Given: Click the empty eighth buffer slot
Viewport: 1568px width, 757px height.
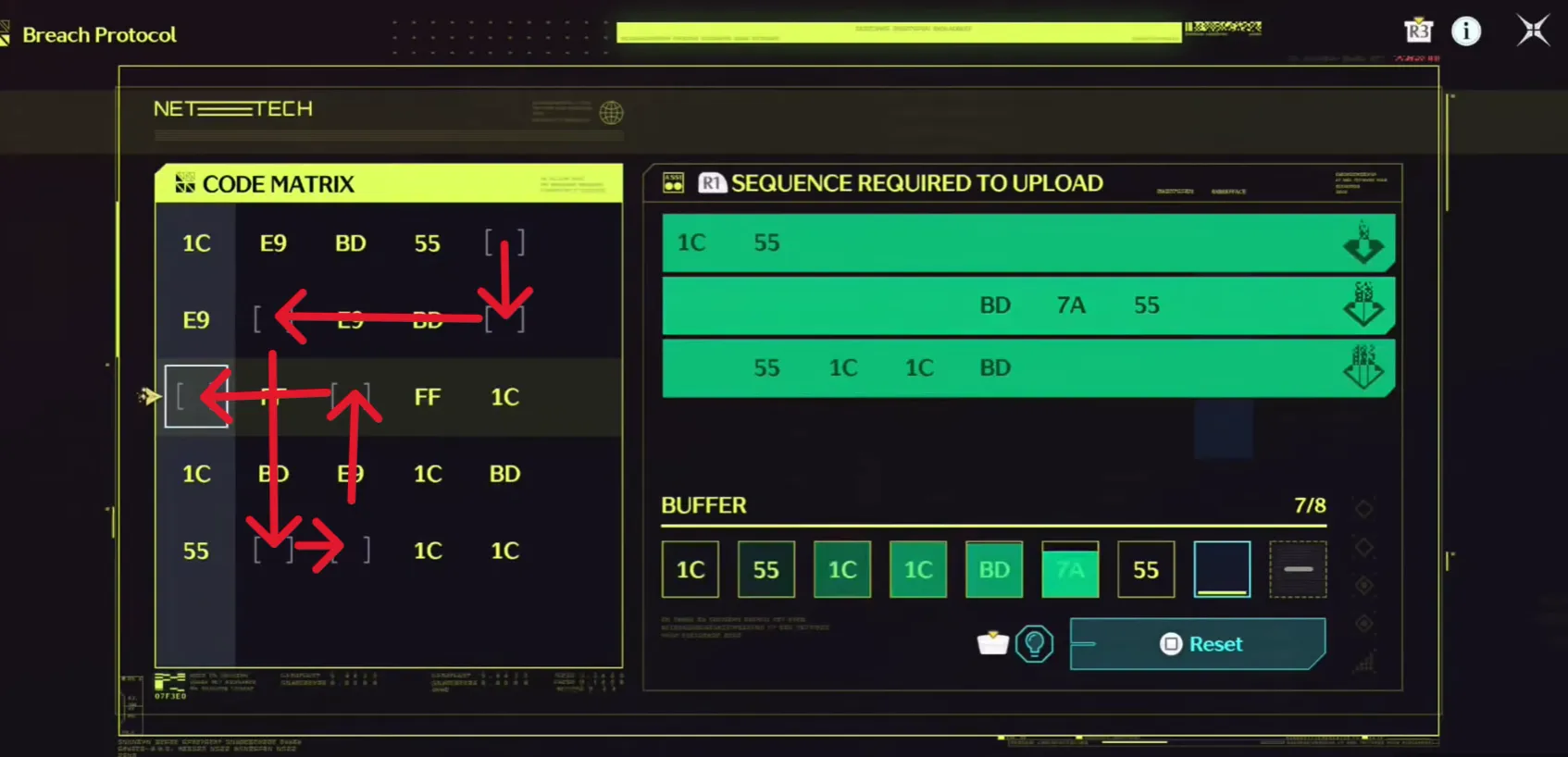Looking at the screenshot, I should pos(1222,569).
